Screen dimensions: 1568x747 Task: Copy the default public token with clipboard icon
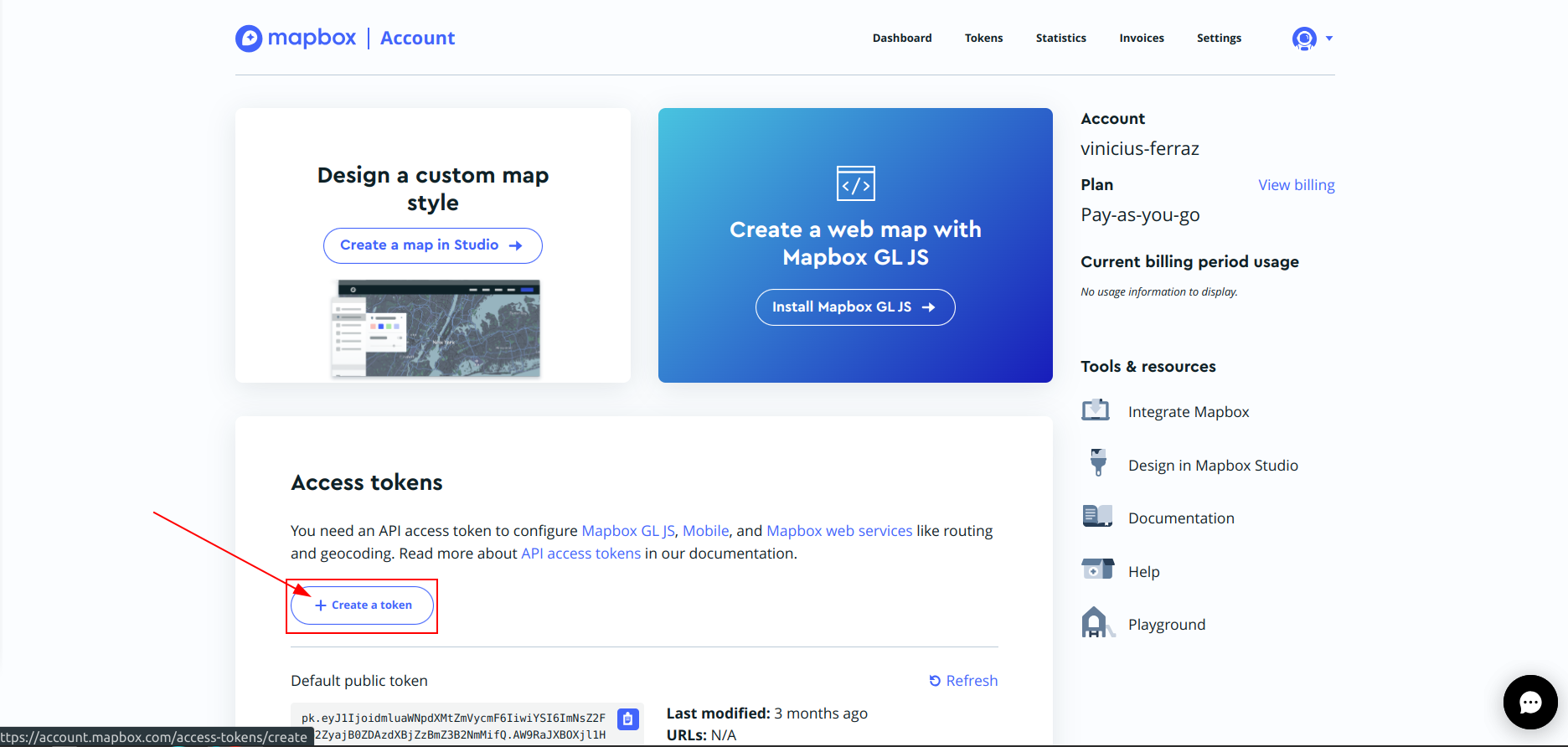(x=628, y=719)
